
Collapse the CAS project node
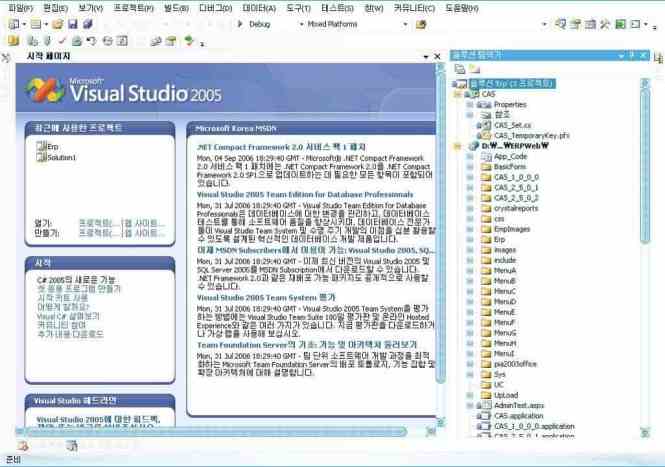(x=458, y=94)
